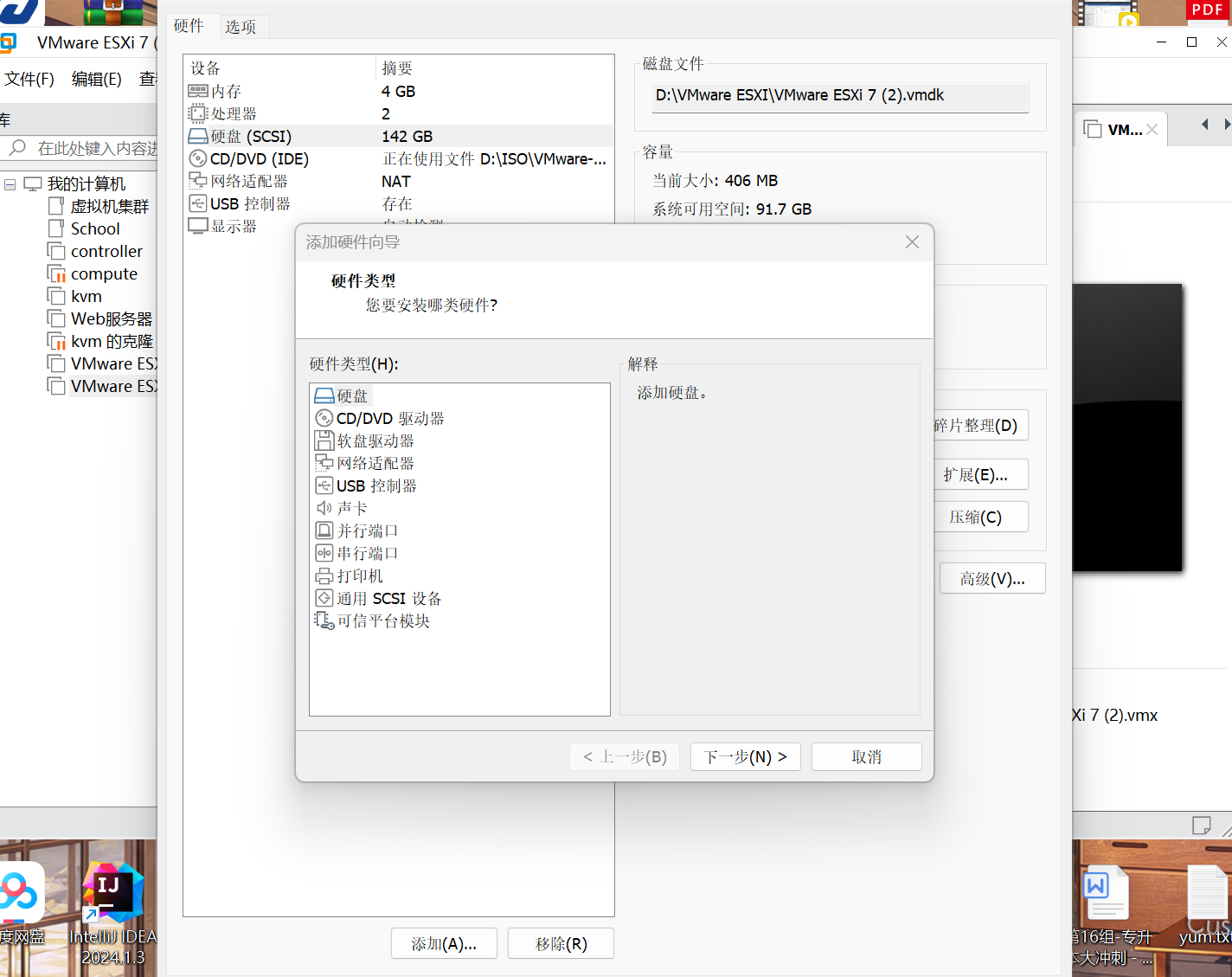Image resolution: width=1232 pixels, height=977 pixels.
Task: Select controller VM in library tree
Action: pyautogui.click(x=106, y=251)
